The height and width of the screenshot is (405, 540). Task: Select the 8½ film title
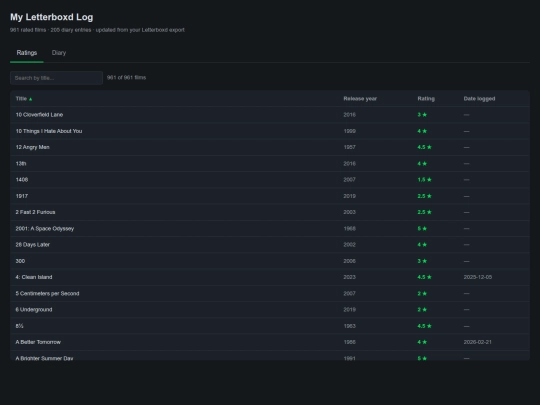click(19, 326)
